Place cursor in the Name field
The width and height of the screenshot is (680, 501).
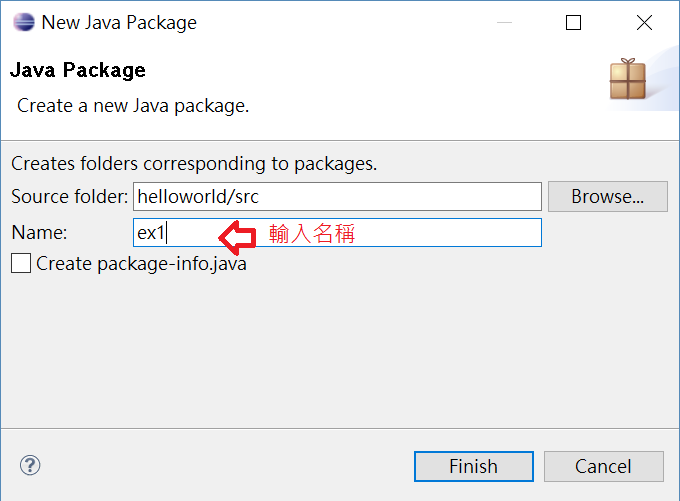[x=337, y=232]
